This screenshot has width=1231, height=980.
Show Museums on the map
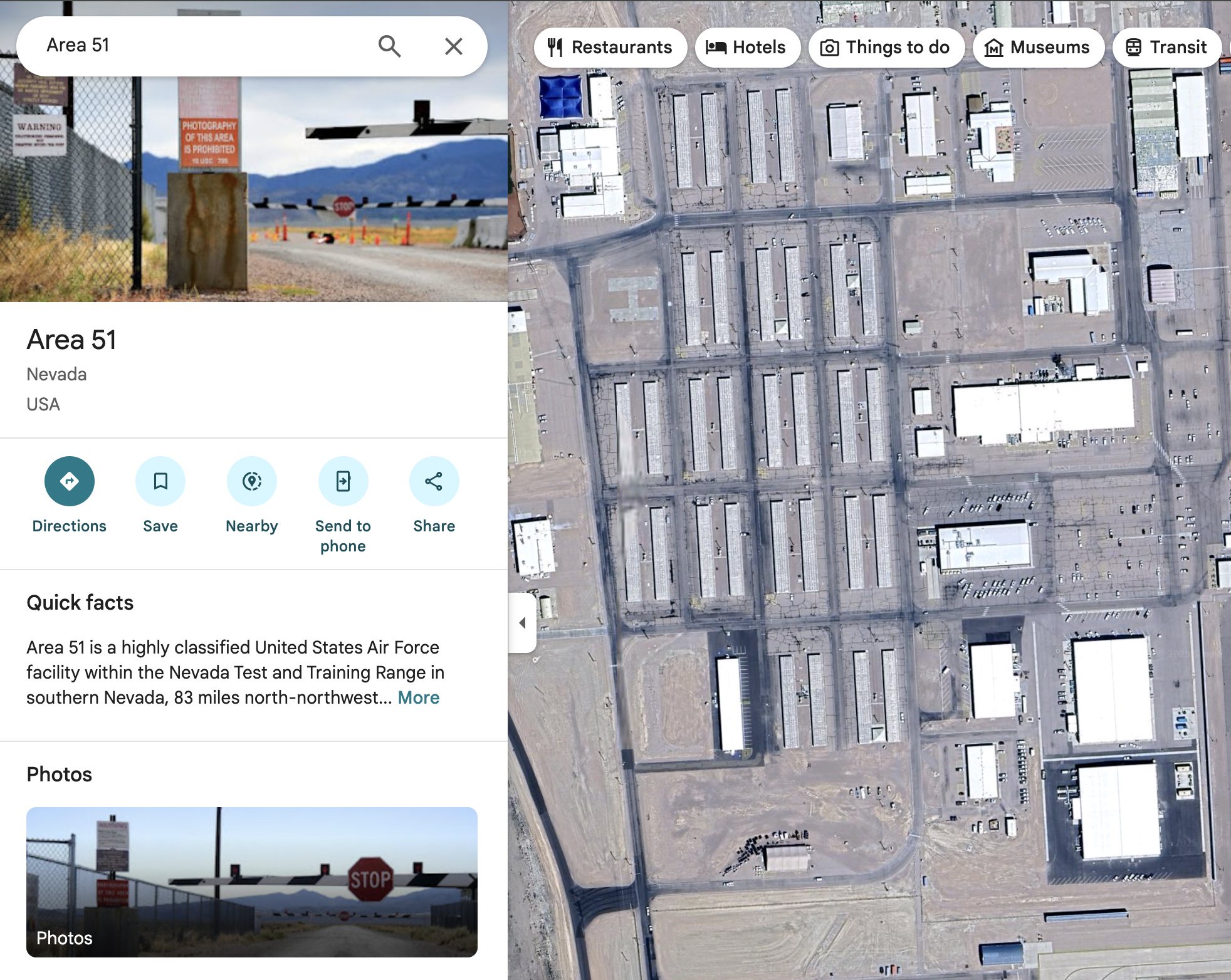(x=1038, y=47)
